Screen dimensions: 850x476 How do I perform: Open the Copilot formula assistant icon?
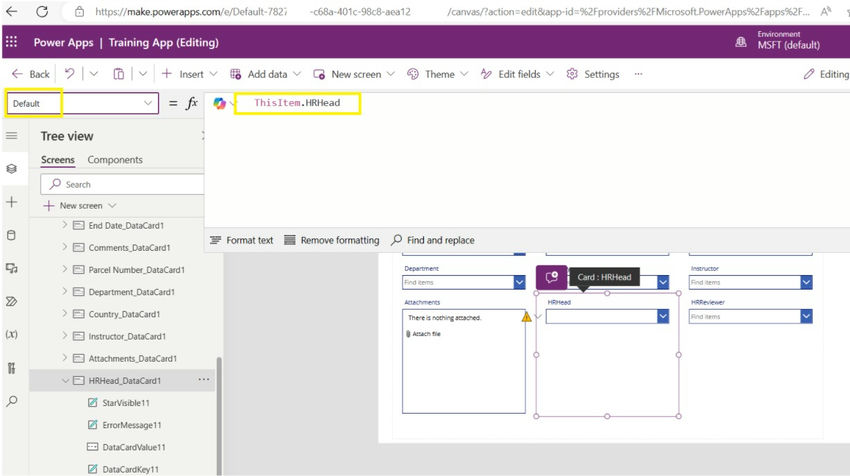(x=220, y=103)
